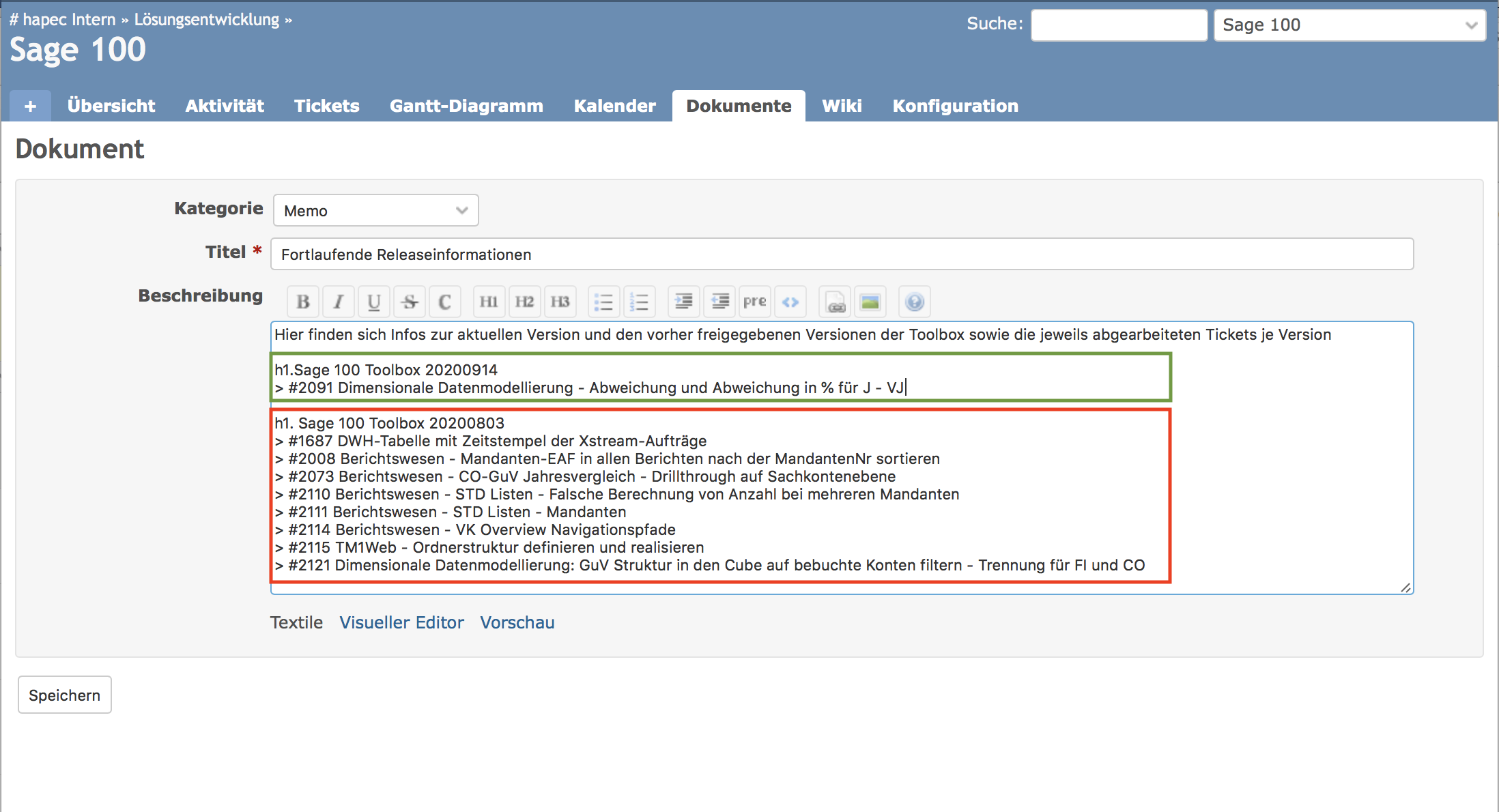Image resolution: width=1499 pixels, height=812 pixels.
Task: Apply italic formatting button
Action: (x=339, y=302)
